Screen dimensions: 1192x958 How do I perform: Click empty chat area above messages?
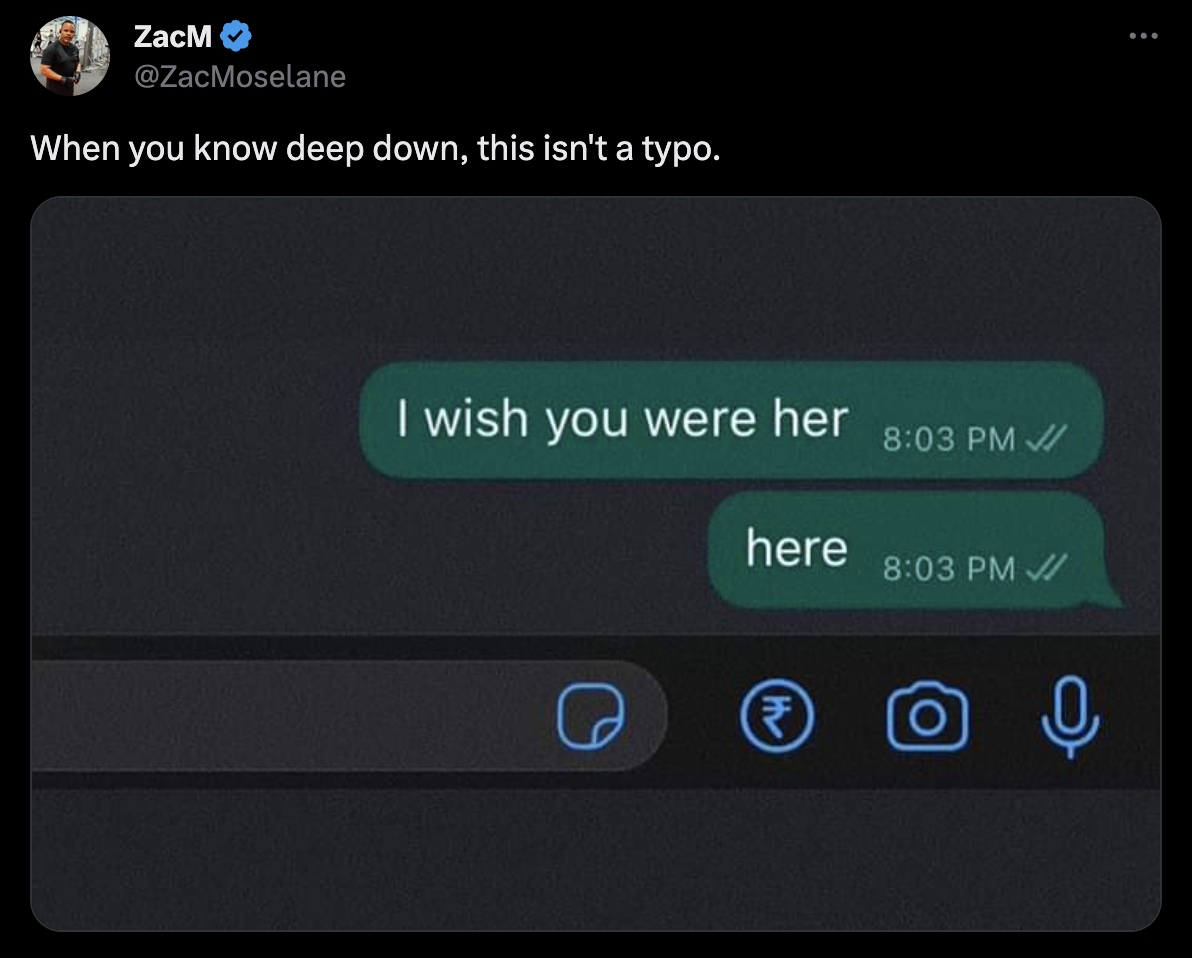tap(596, 278)
